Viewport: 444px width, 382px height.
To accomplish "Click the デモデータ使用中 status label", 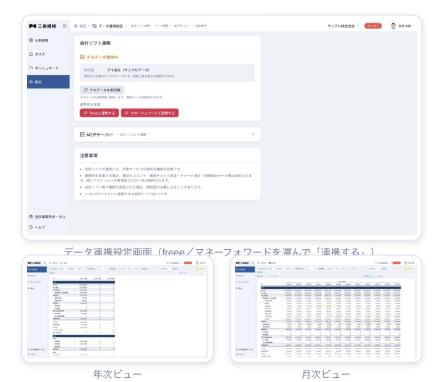I will (99, 57).
